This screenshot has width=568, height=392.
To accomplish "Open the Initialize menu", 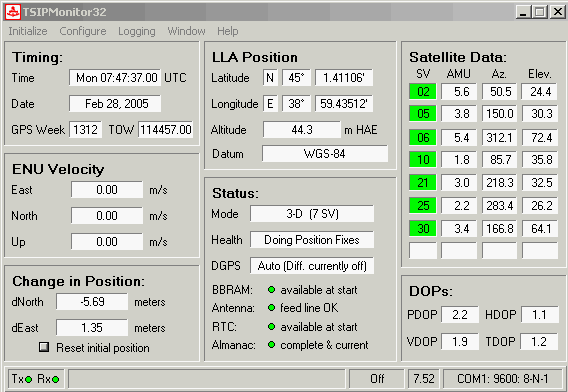I will (x=28, y=31).
